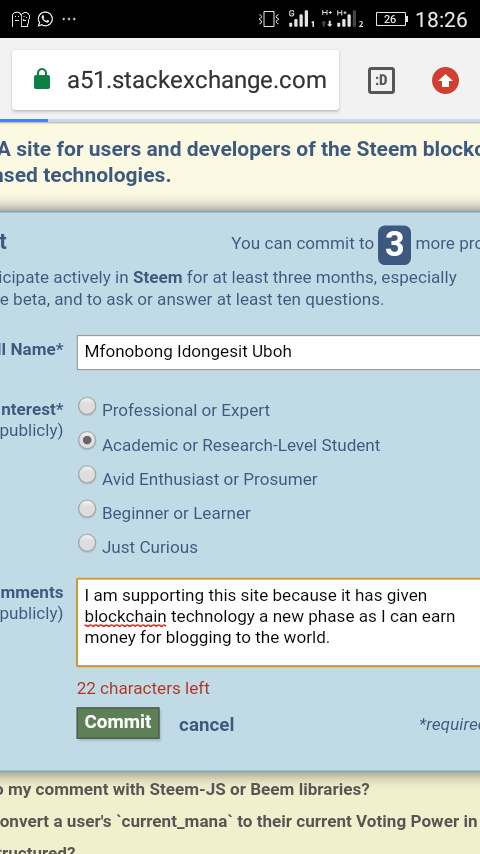This screenshot has height=854, width=480.
Task: Tap the red upload arrow icon
Action: (445, 81)
